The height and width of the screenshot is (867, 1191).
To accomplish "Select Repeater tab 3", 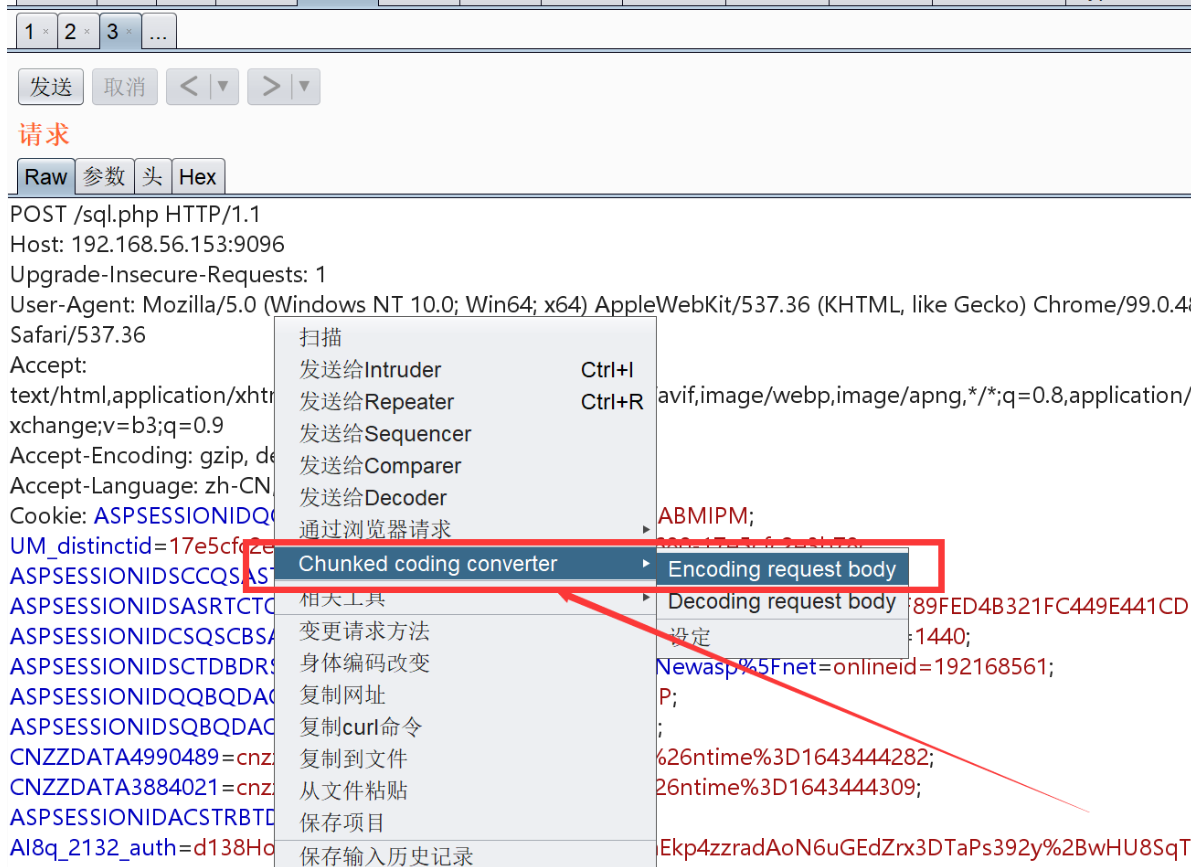I will [x=112, y=32].
